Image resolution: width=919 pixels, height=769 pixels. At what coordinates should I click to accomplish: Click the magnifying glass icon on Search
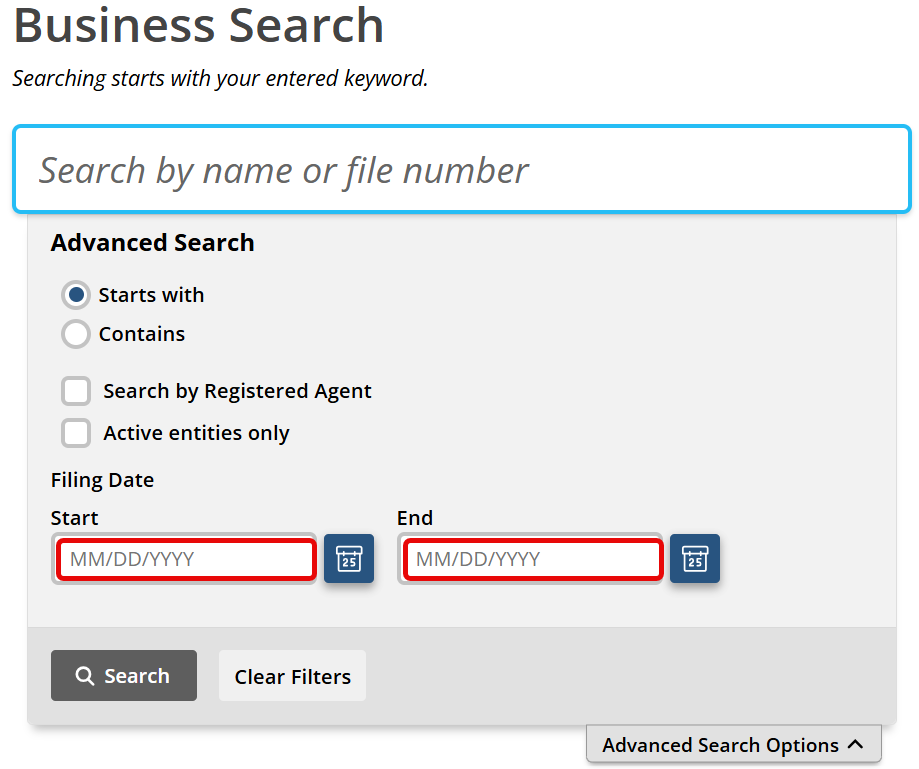84,676
